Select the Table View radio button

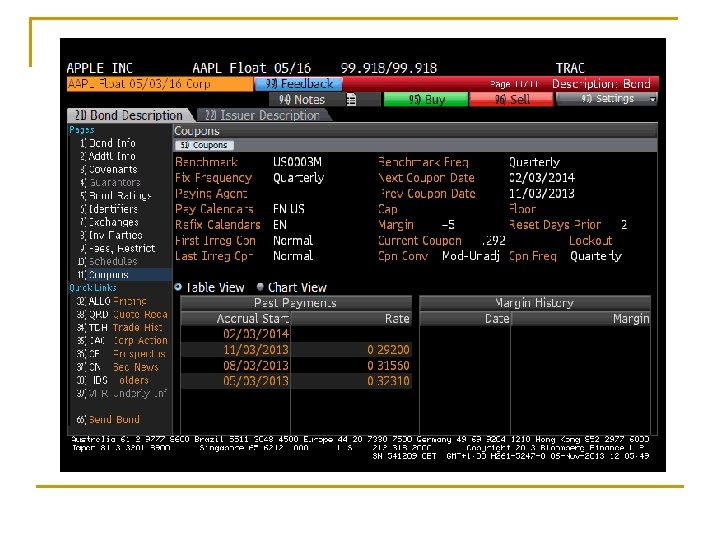click(x=178, y=287)
